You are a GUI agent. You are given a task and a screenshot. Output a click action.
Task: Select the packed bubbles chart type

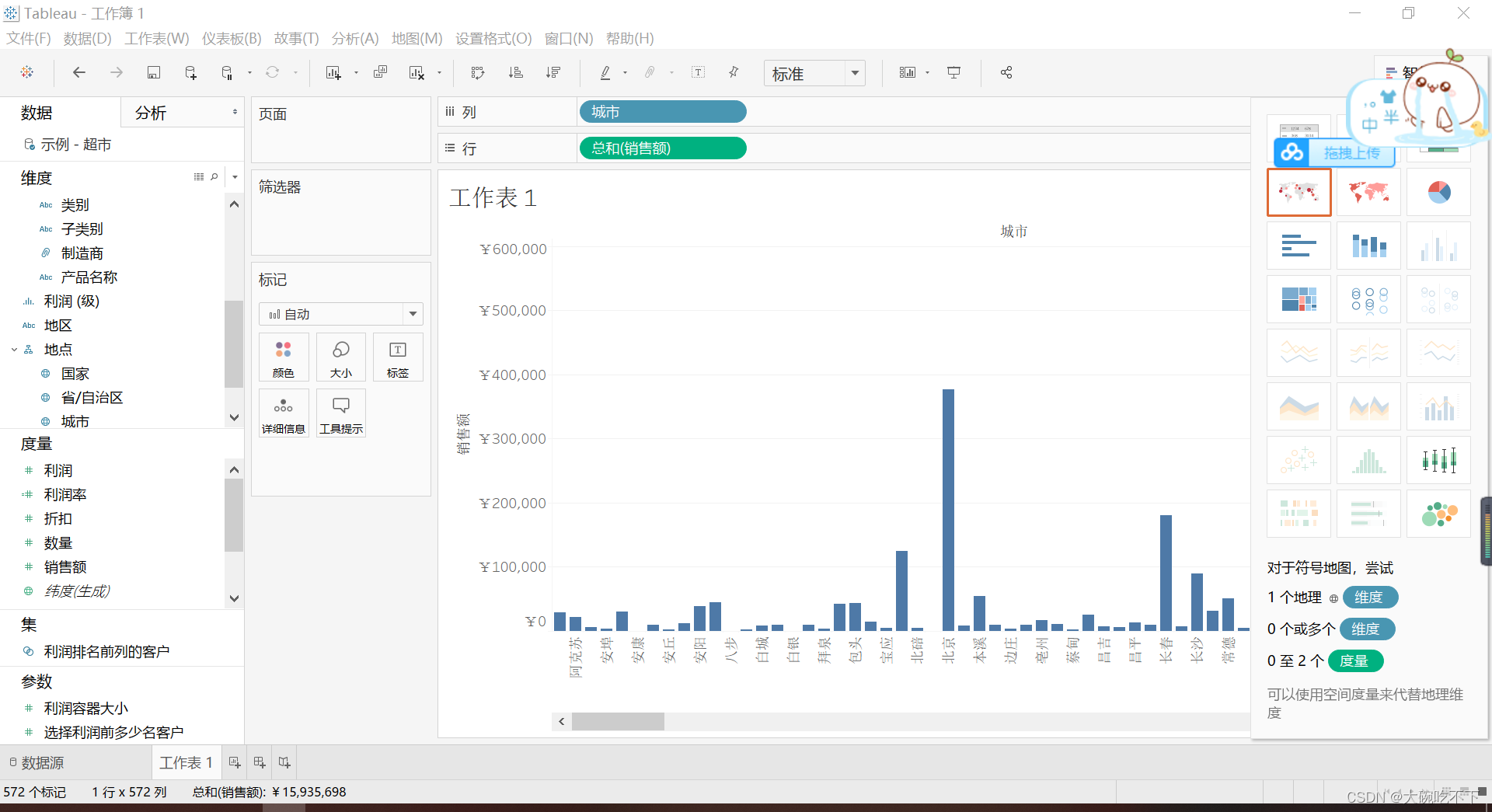1438,514
